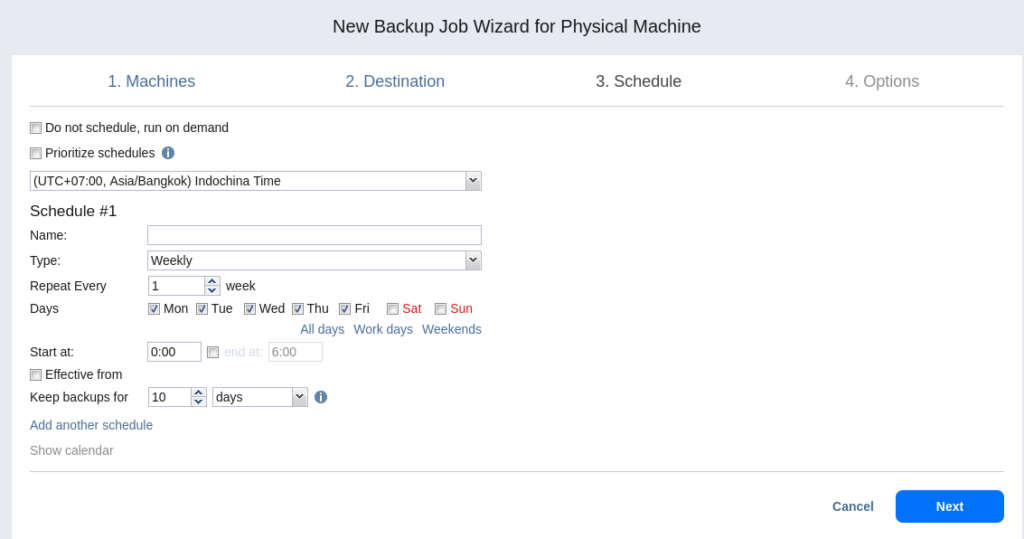Enable the end at time checkbox
Screen dimensions: 1024x539
point(212,352)
